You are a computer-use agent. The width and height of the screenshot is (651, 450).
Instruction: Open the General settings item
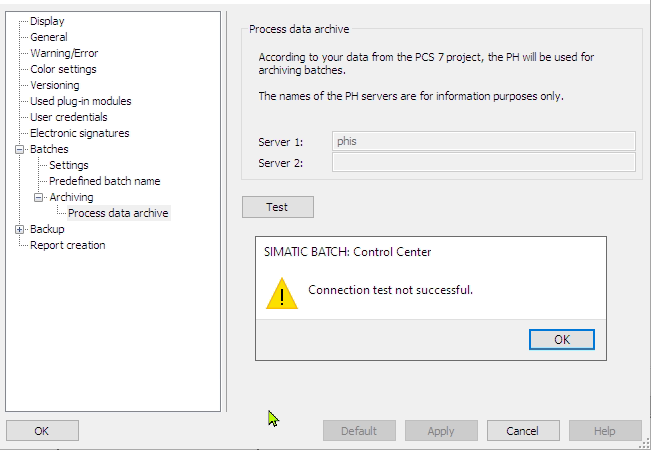(x=49, y=37)
